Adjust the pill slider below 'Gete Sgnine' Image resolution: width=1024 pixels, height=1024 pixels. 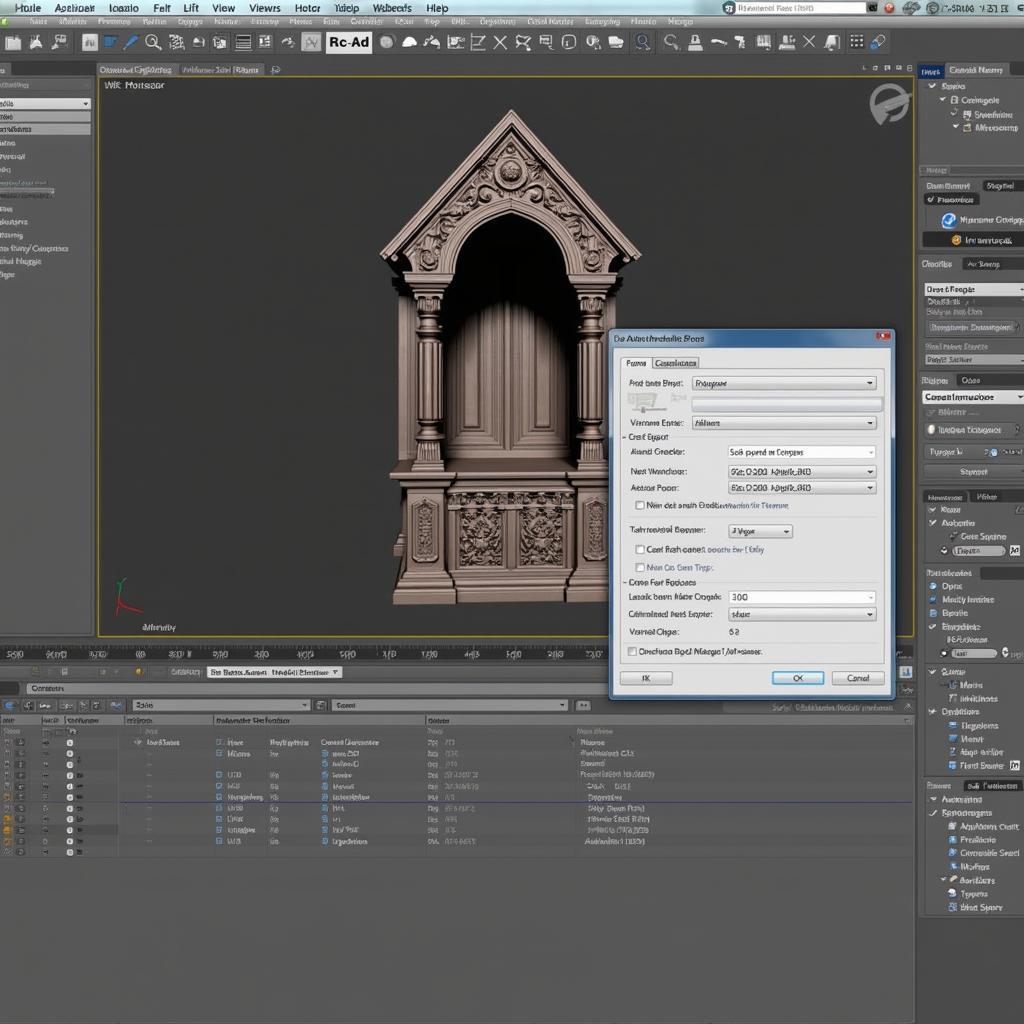tap(978, 551)
